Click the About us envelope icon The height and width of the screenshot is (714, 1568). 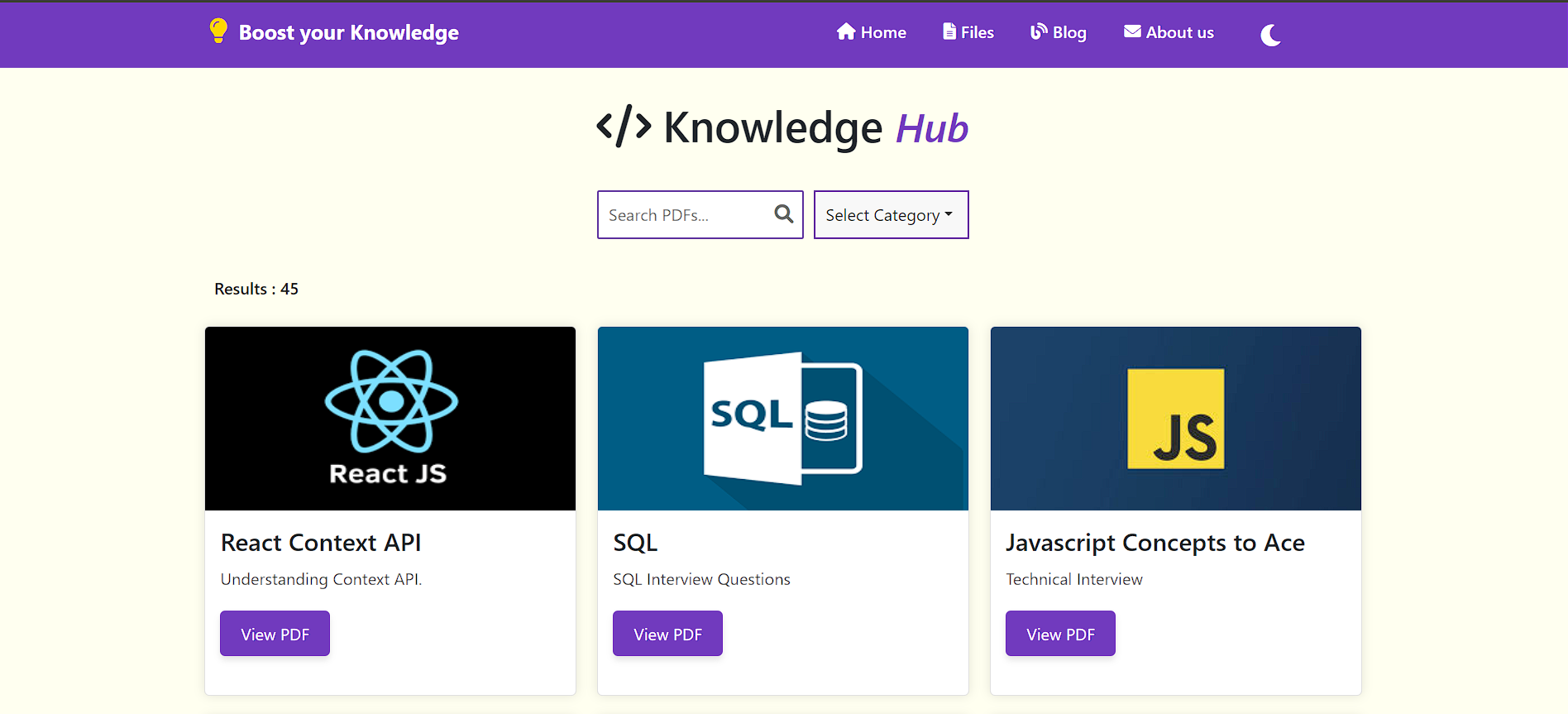point(1132,31)
